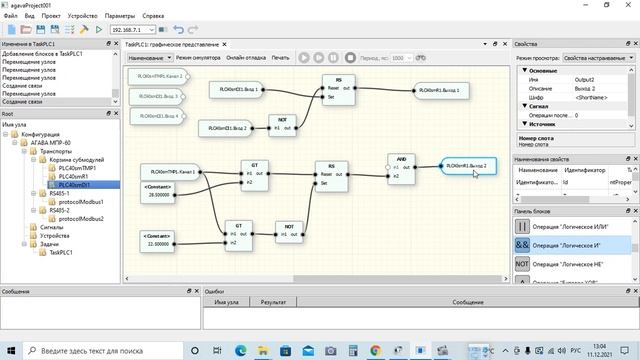640x360 pixels.
Task: Collapse the Задачи tree node
Action: pos(24,244)
